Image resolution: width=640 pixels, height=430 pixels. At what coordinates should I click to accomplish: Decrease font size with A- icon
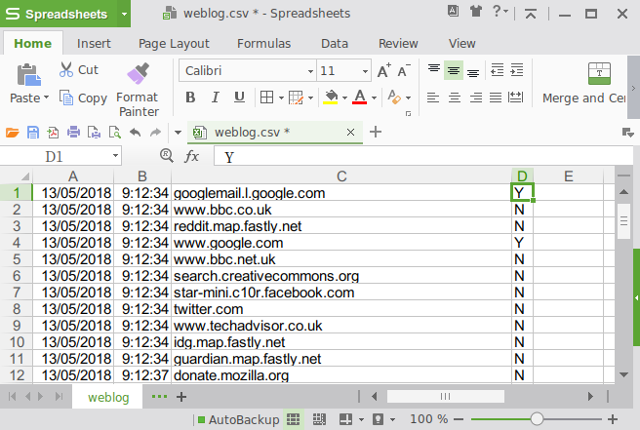pyautogui.click(x=403, y=70)
